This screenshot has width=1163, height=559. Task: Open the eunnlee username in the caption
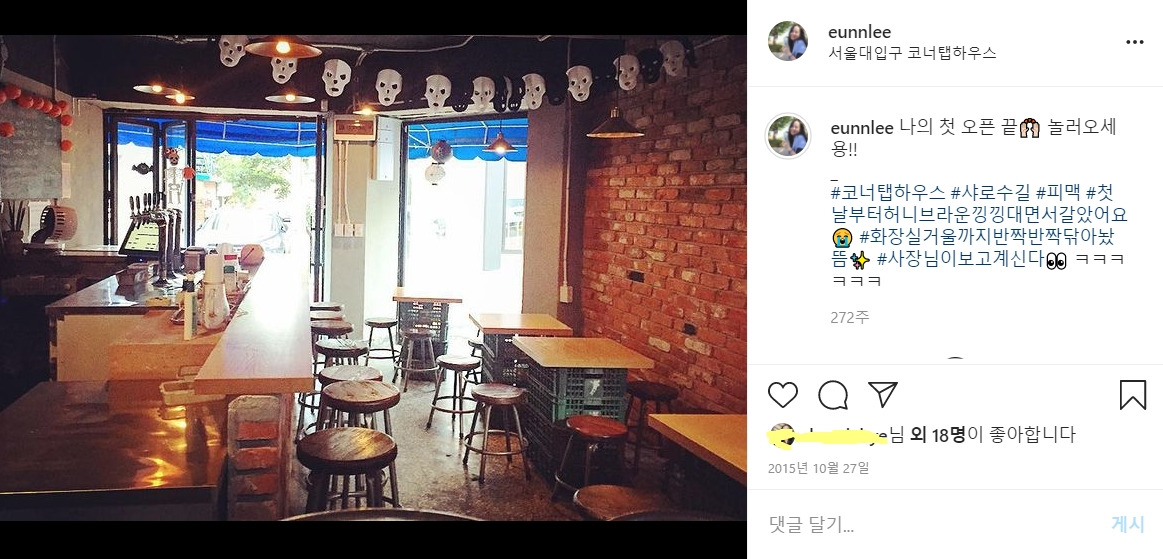click(x=862, y=128)
